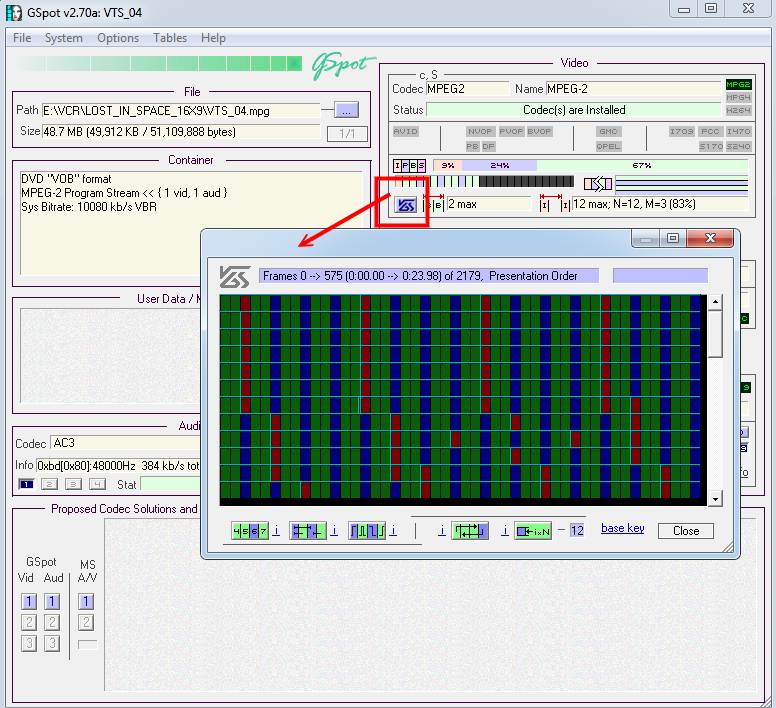Image resolution: width=776 pixels, height=708 pixels.
Task: Click the looping arrows order icon
Action: click(470, 531)
